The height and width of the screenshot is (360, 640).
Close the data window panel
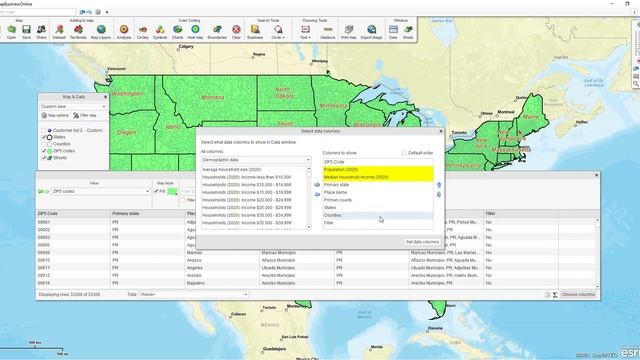click(596, 175)
